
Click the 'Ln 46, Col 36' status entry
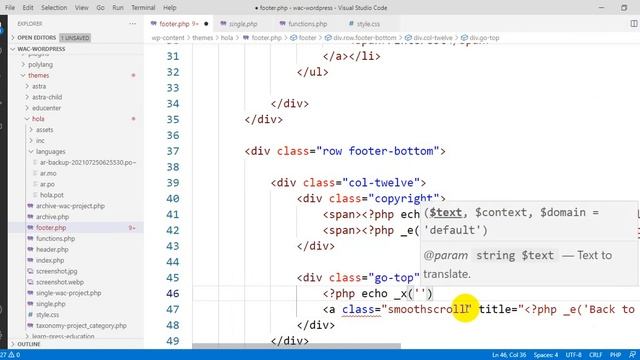[509, 355]
